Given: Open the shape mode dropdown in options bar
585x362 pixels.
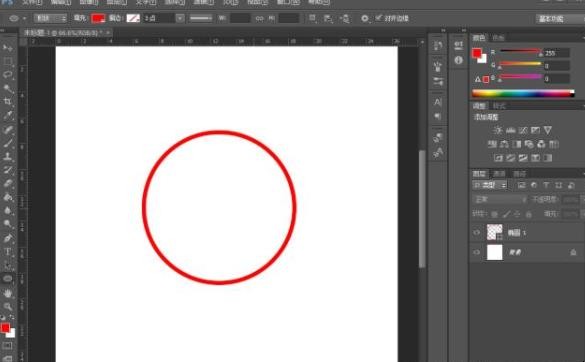Looking at the screenshot, I should click(x=51, y=18).
